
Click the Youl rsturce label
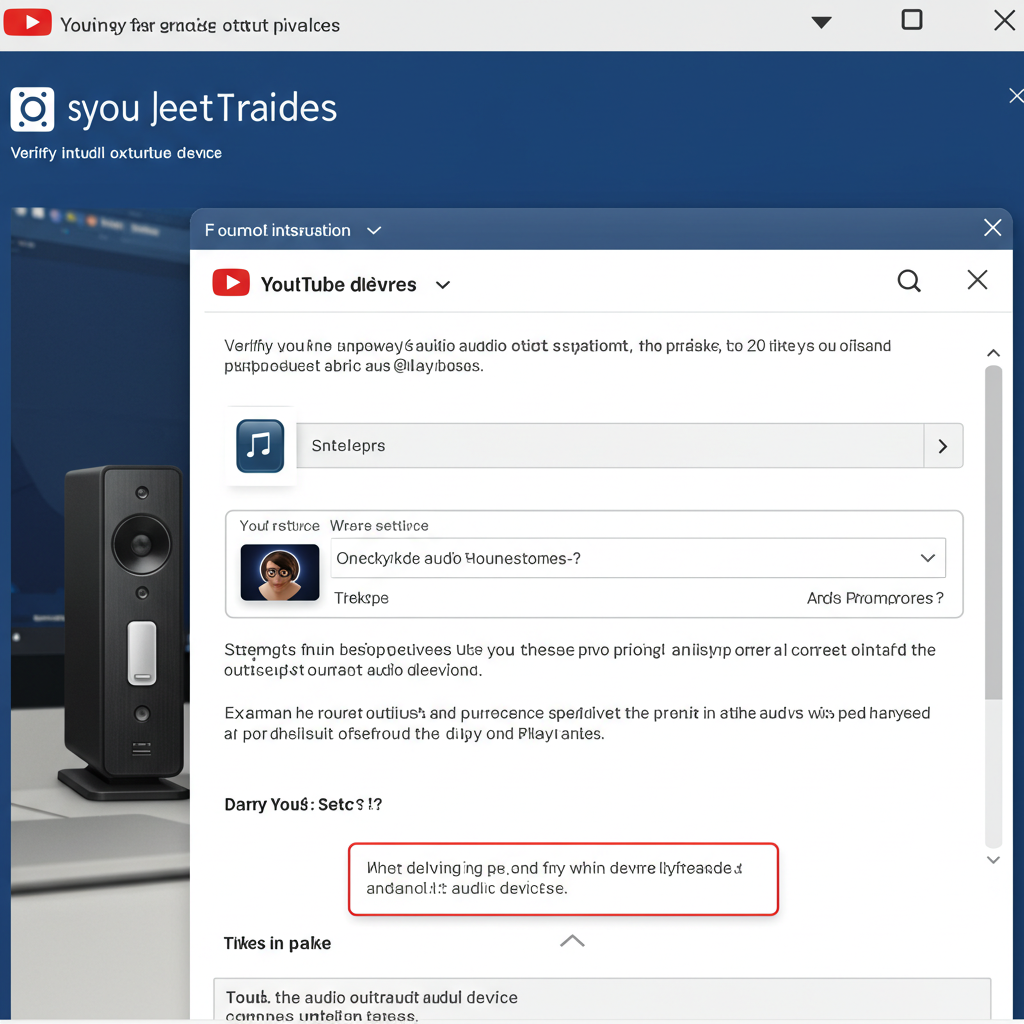click(280, 526)
